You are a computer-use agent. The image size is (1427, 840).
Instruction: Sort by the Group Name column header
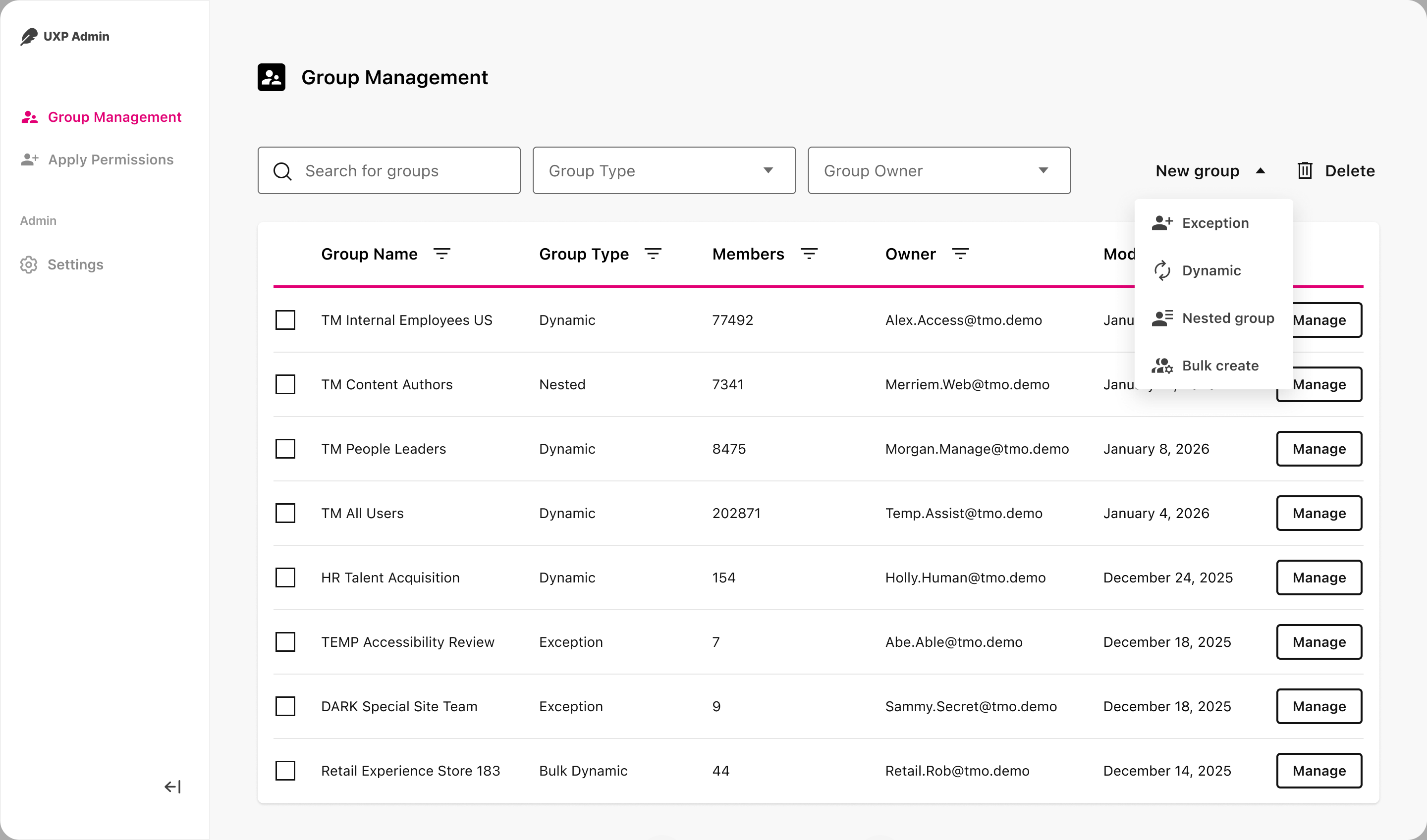click(x=369, y=254)
